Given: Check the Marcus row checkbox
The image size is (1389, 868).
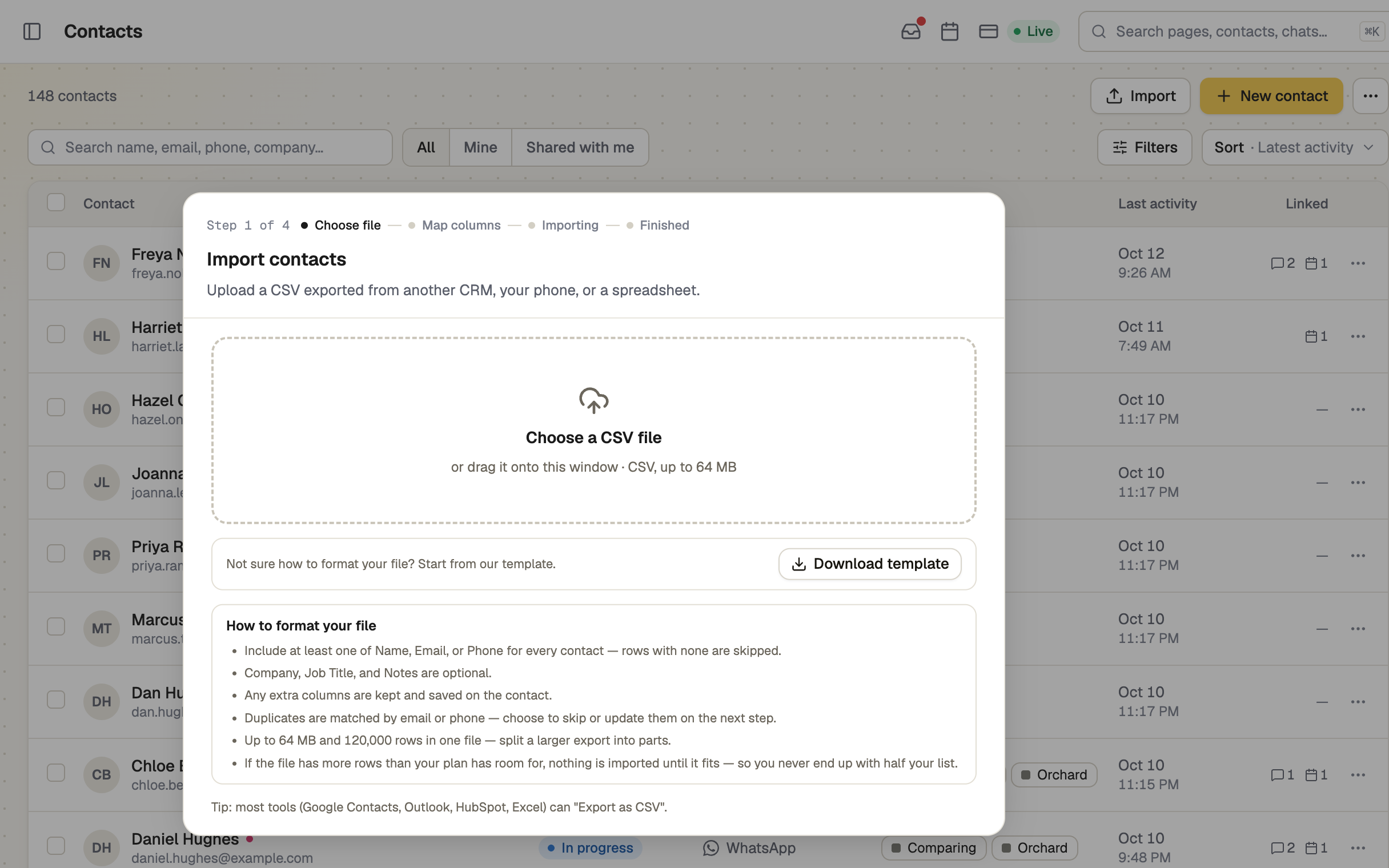Looking at the screenshot, I should 55,626.
